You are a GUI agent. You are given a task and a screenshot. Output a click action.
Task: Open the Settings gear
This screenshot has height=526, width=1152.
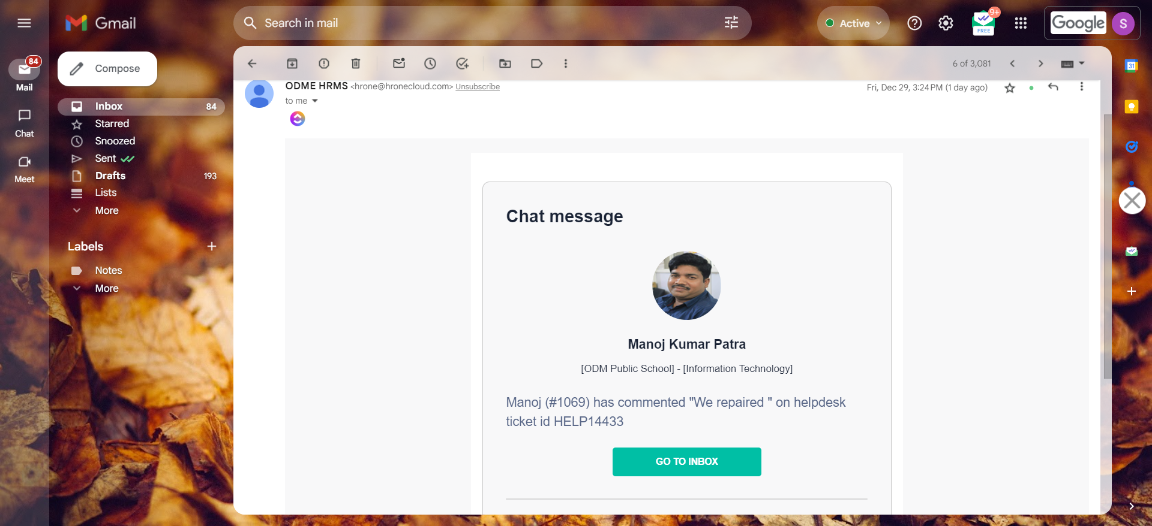click(945, 23)
